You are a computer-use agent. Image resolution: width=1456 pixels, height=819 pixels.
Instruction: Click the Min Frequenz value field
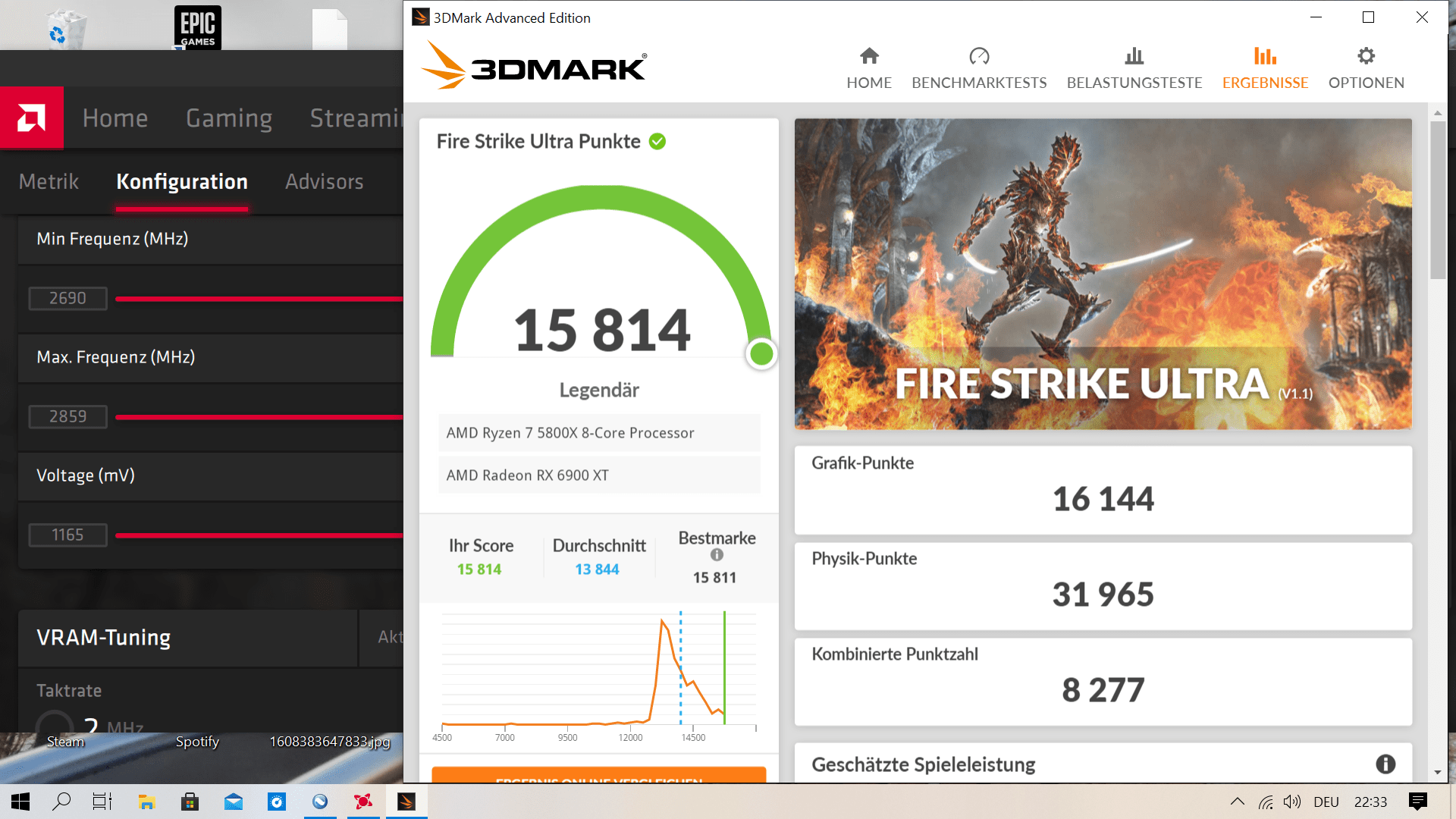(67, 299)
